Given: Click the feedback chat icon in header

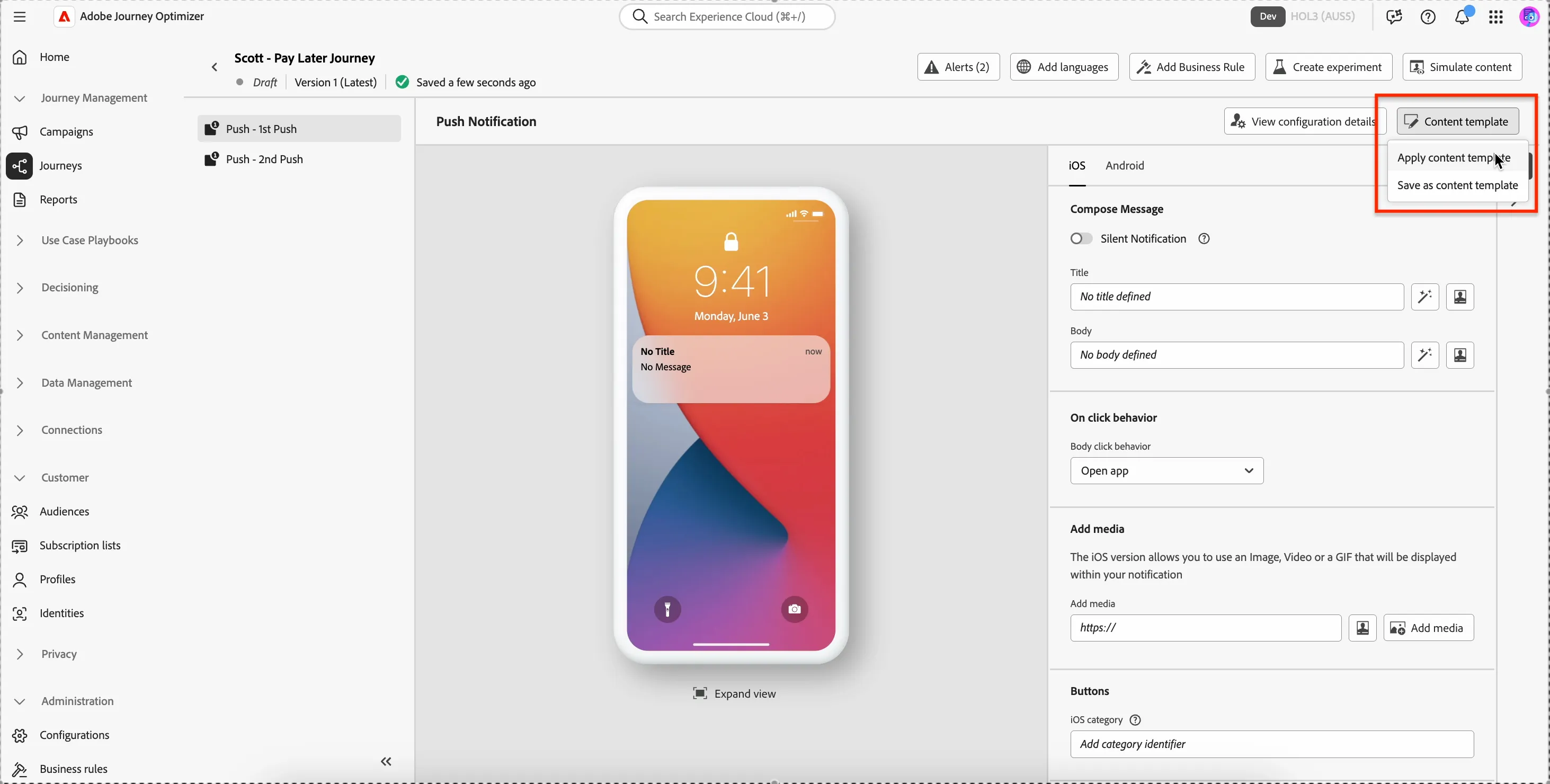Looking at the screenshot, I should click(x=1394, y=17).
